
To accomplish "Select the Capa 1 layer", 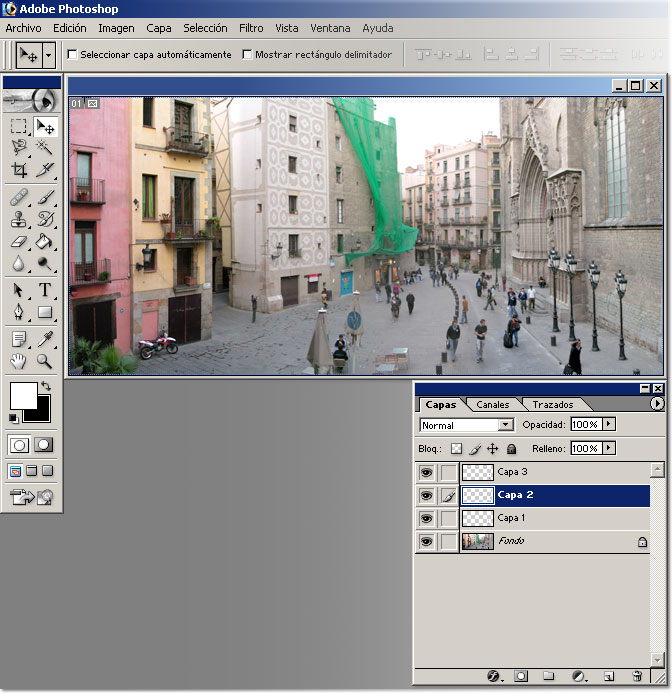I will click(x=511, y=518).
